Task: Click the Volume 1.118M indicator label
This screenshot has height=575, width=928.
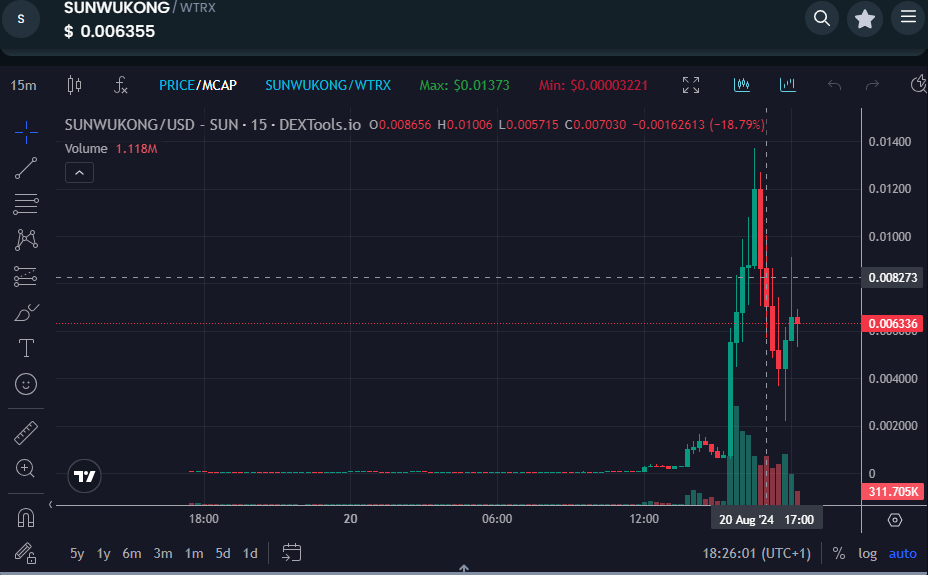Action: click(111, 149)
